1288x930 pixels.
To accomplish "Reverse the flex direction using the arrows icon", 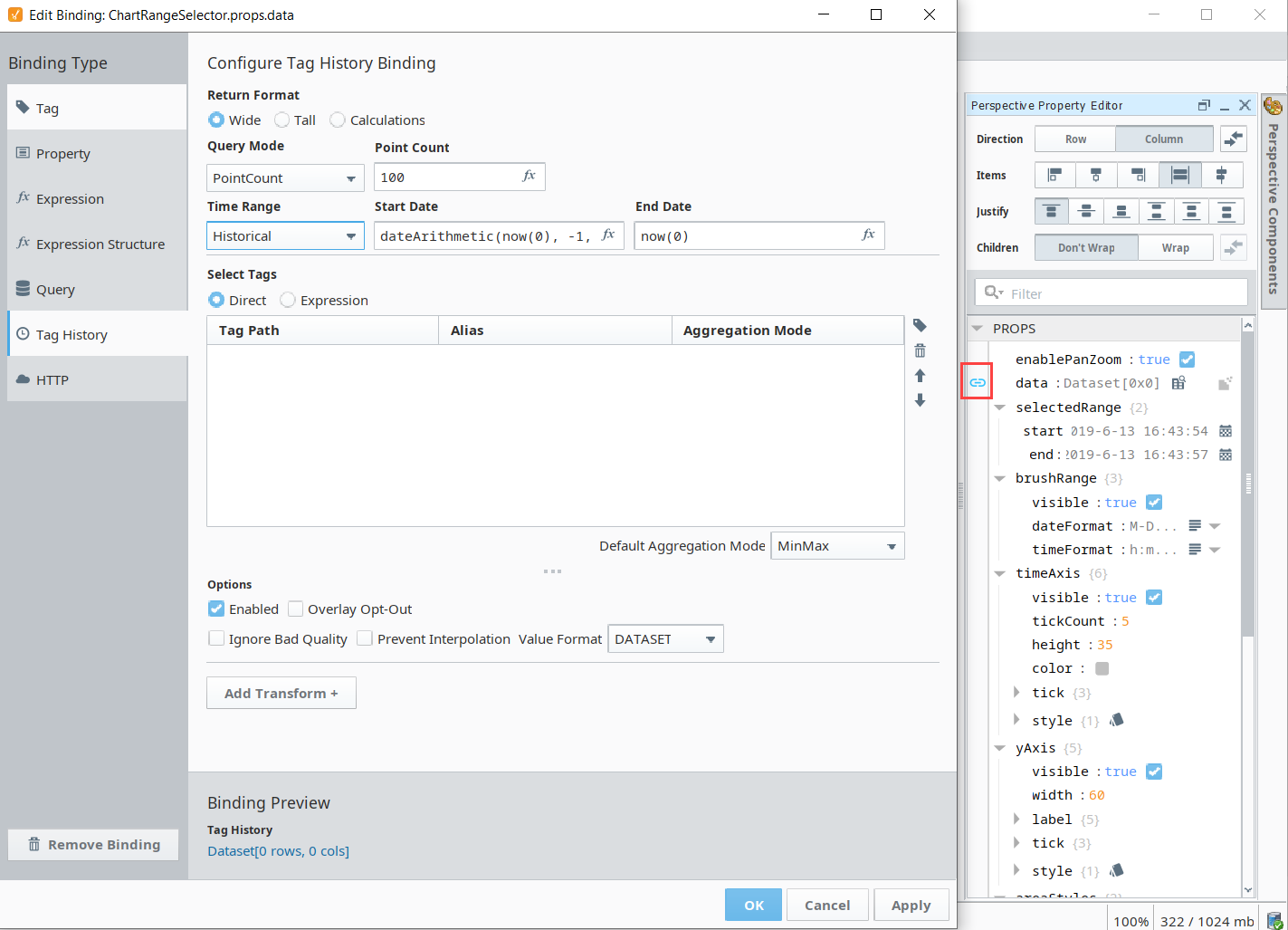I will (x=1233, y=139).
